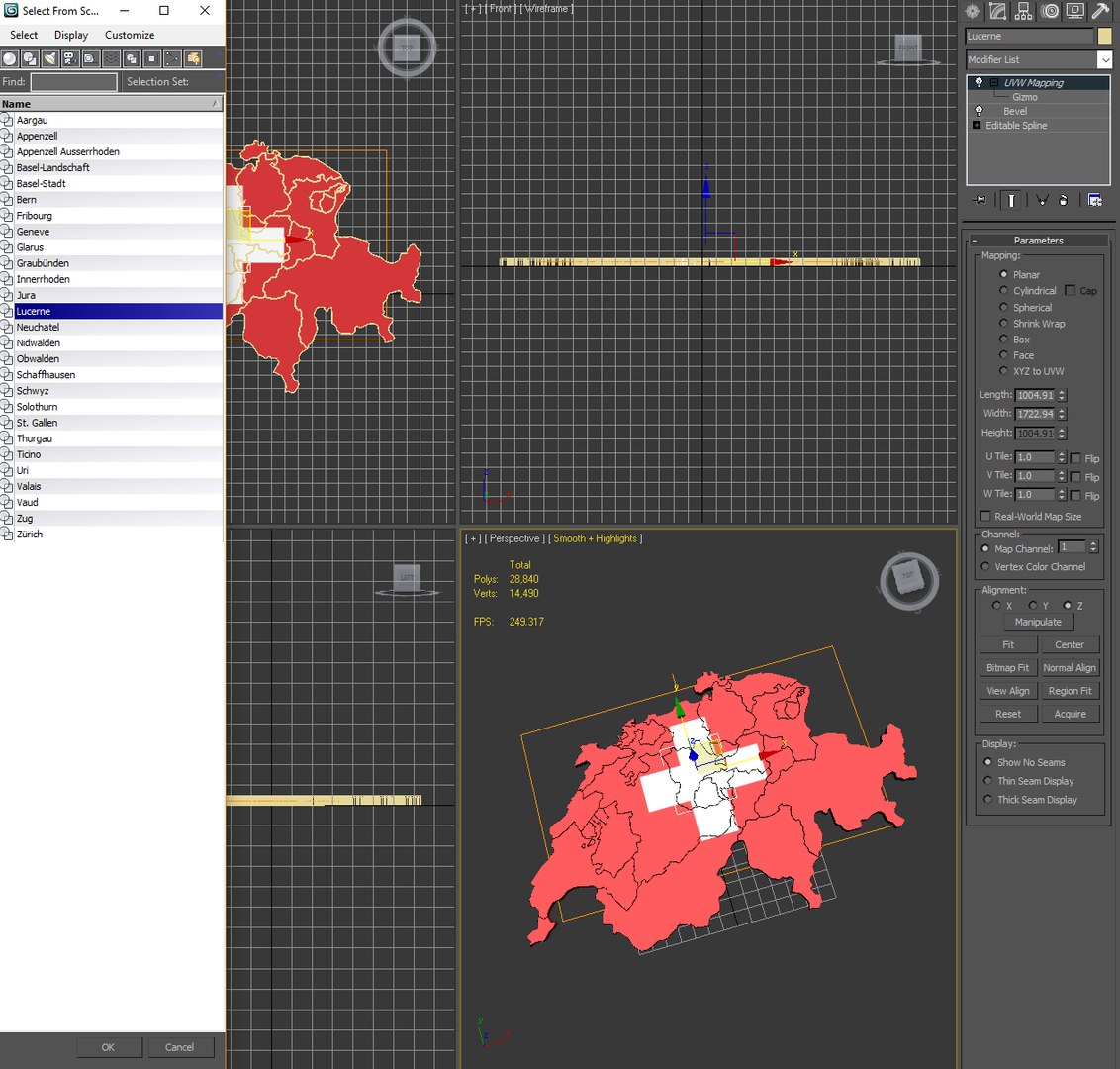Click Make Unique icon under modifier stack
Screen dimensions: 1120x1069
pyautogui.click(x=1042, y=200)
